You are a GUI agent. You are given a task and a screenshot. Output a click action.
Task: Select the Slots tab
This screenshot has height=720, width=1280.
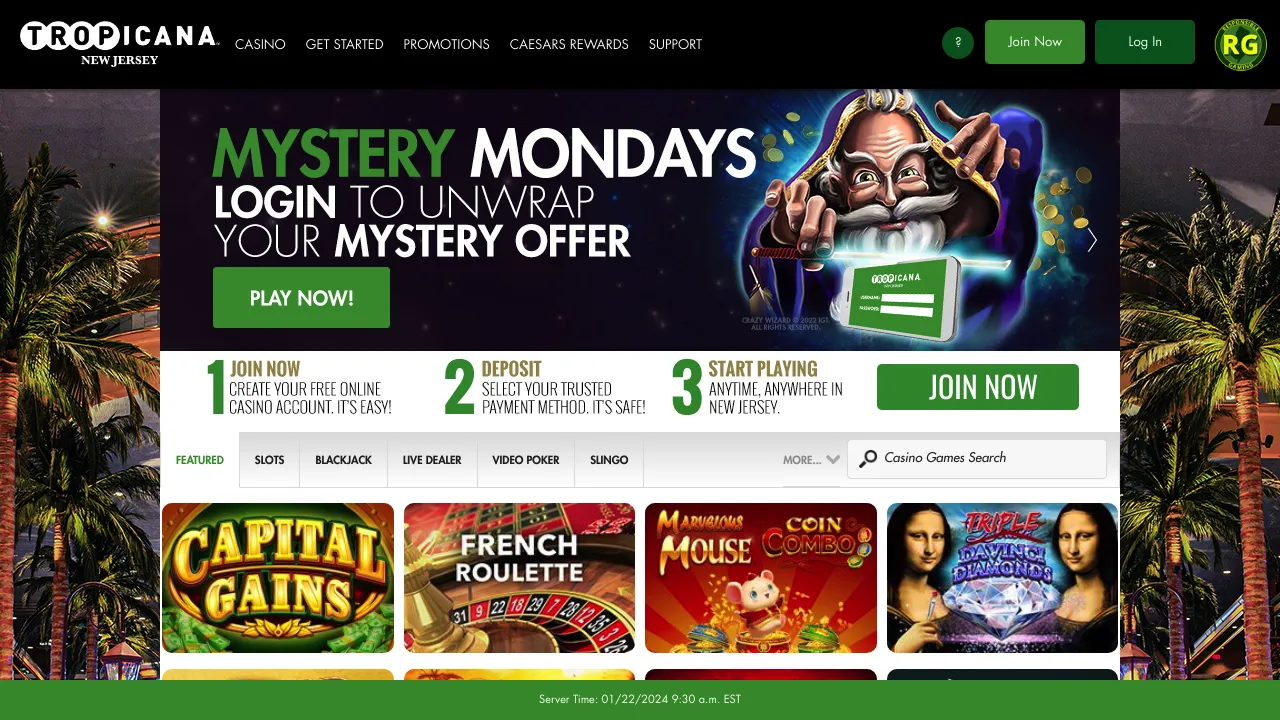269,460
